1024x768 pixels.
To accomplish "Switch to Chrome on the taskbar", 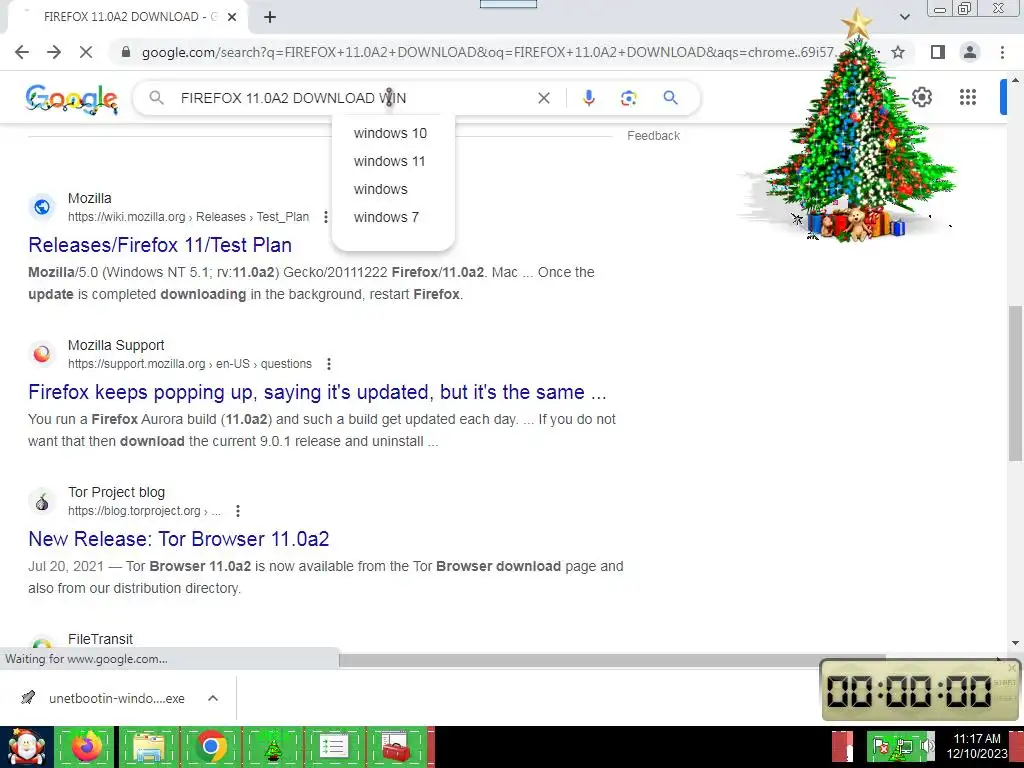I will click(210, 747).
